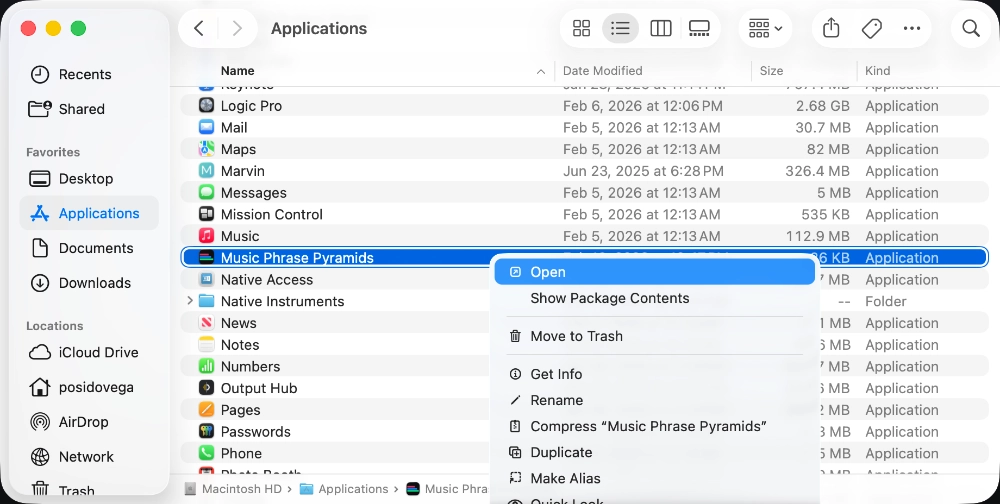Switch to icon grid view
Viewport: 1000px width, 504px height.
tap(581, 28)
